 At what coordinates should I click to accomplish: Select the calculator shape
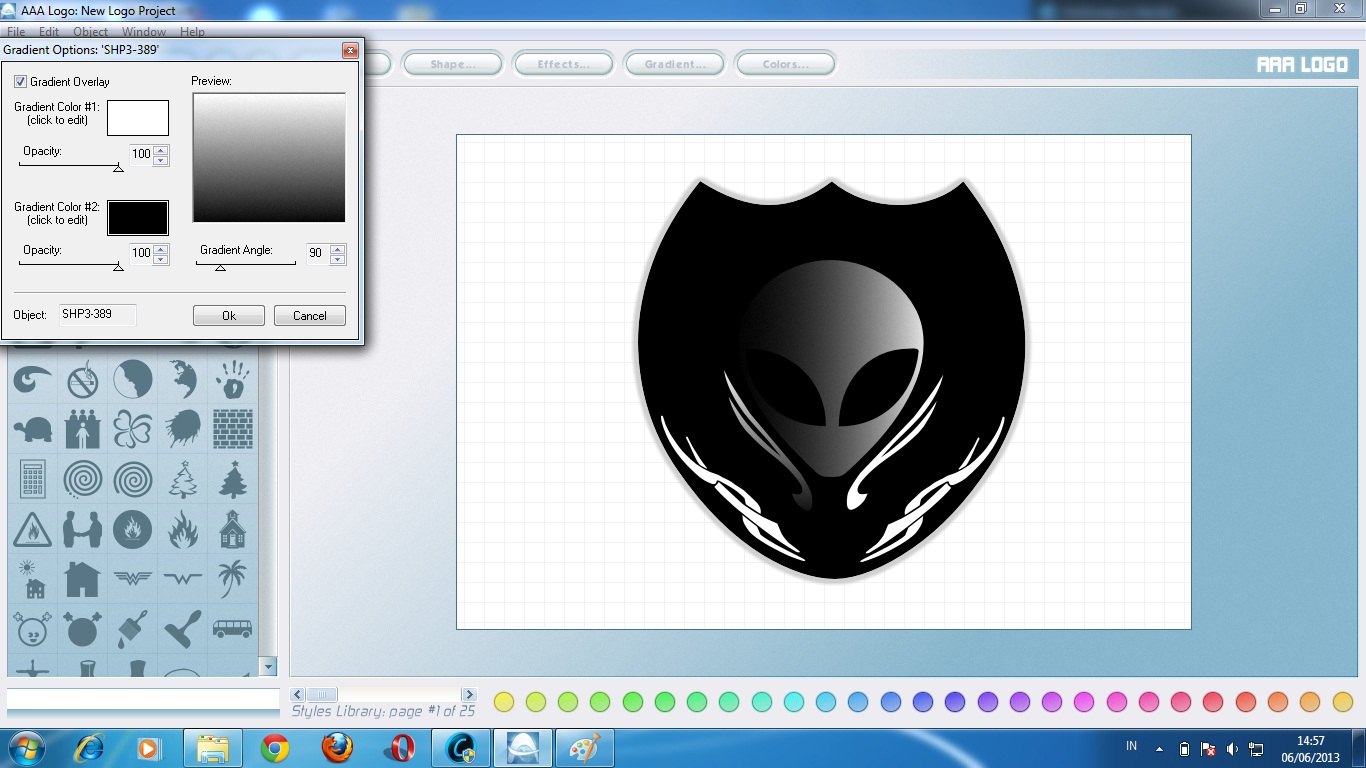[x=33, y=480]
